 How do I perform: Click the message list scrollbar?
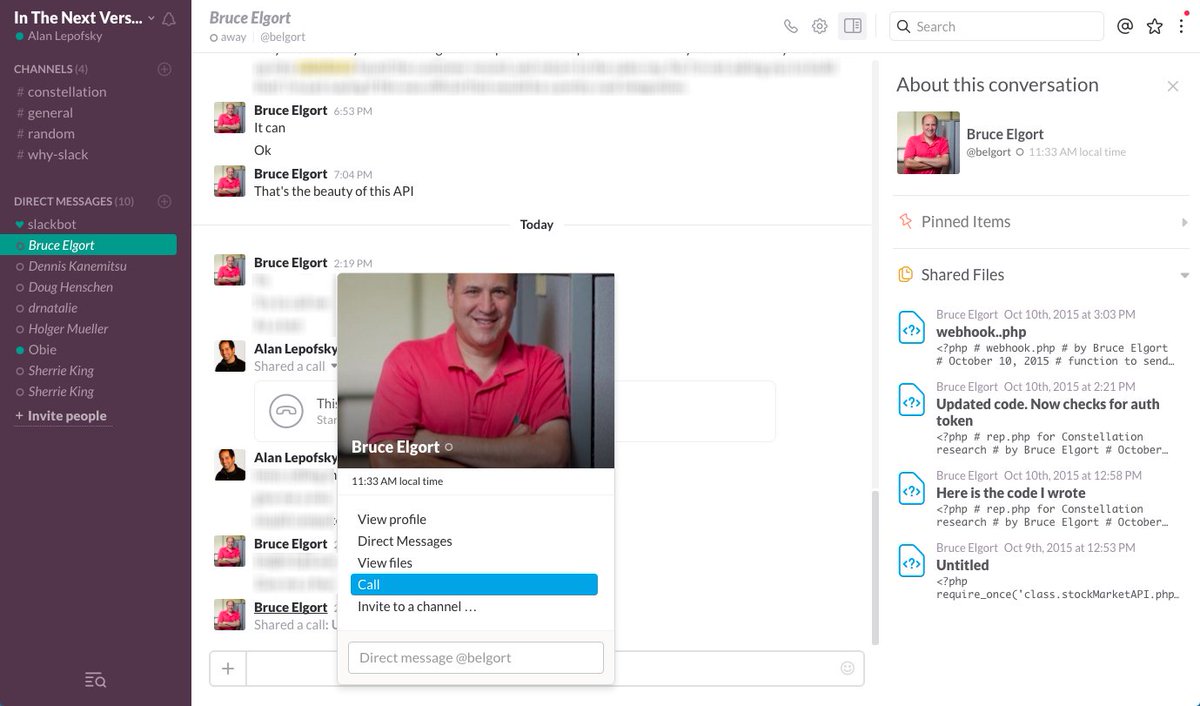click(x=875, y=567)
